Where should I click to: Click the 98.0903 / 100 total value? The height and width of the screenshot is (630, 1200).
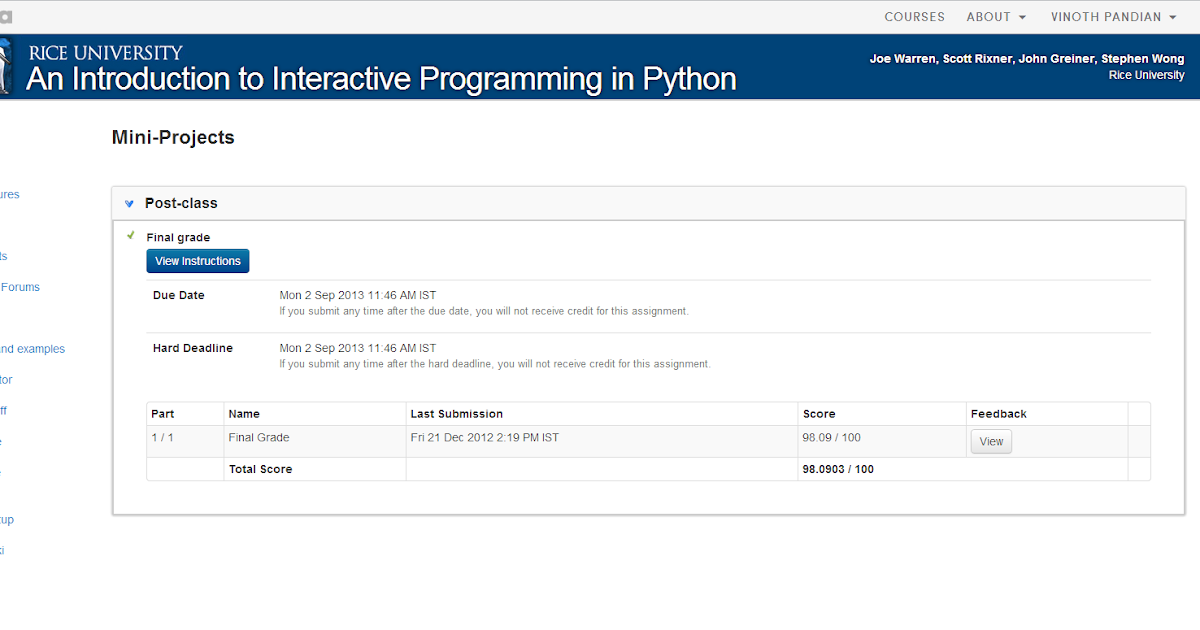(x=838, y=469)
